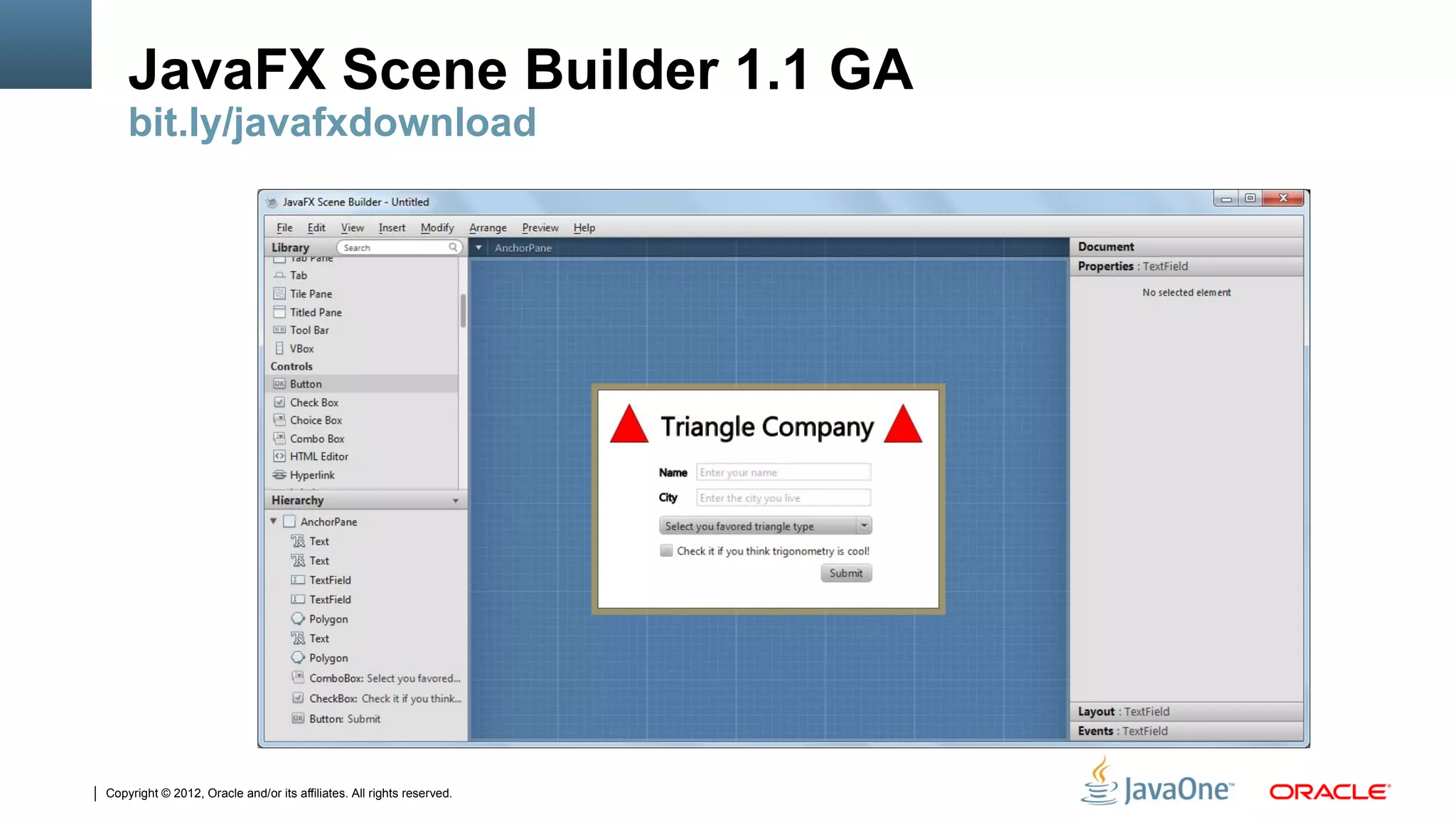1456x819 pixels.
Task: Click the second Text node icon in Hierarchy
Action: click(x=298, y=561)
